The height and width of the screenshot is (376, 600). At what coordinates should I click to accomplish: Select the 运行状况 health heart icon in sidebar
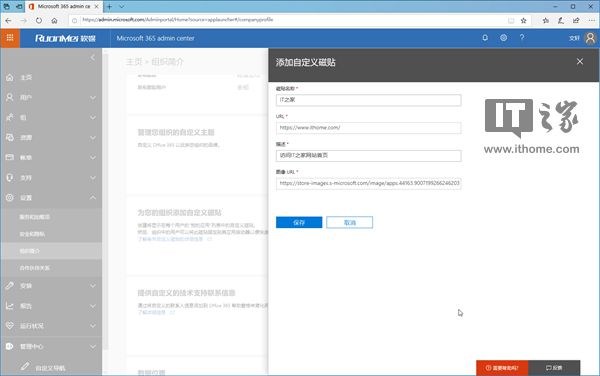(x=10, y=326)
